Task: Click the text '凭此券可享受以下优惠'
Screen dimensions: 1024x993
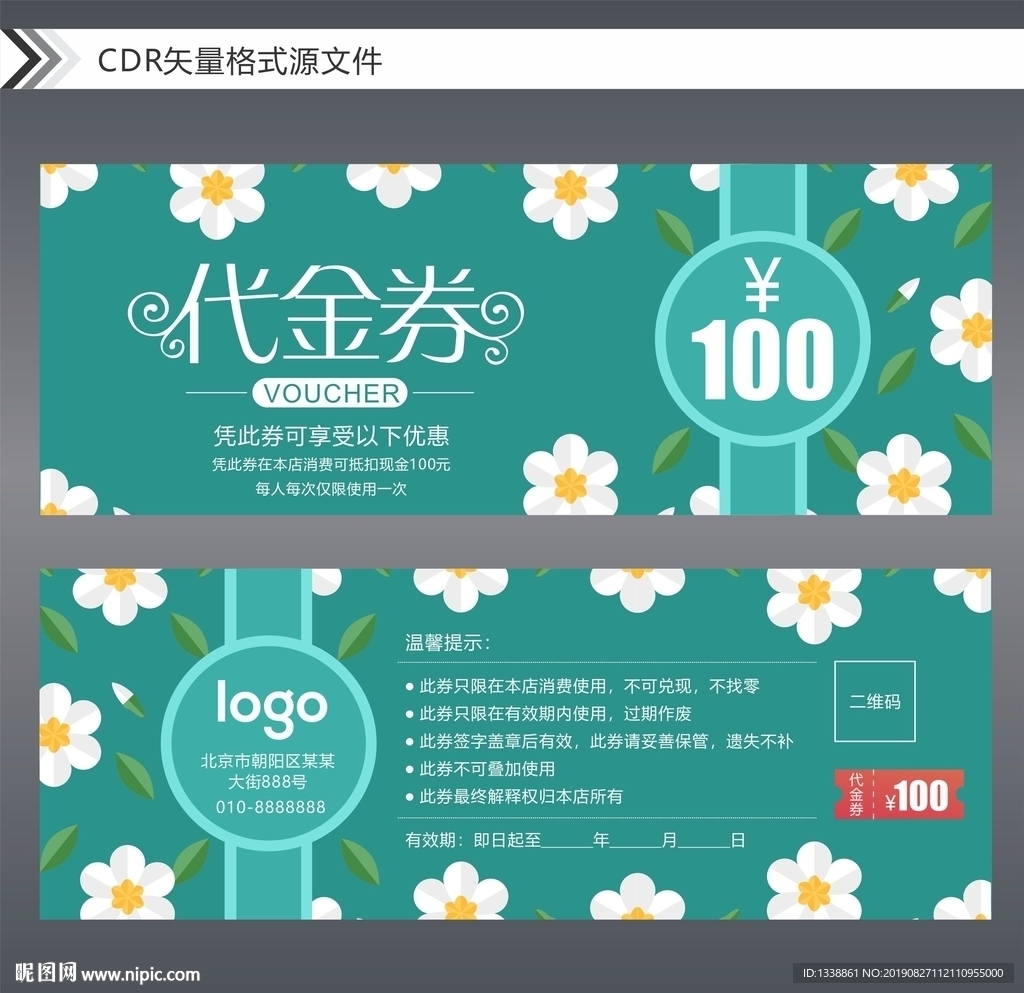Action: pyautogui.click(x=332, y=435)
